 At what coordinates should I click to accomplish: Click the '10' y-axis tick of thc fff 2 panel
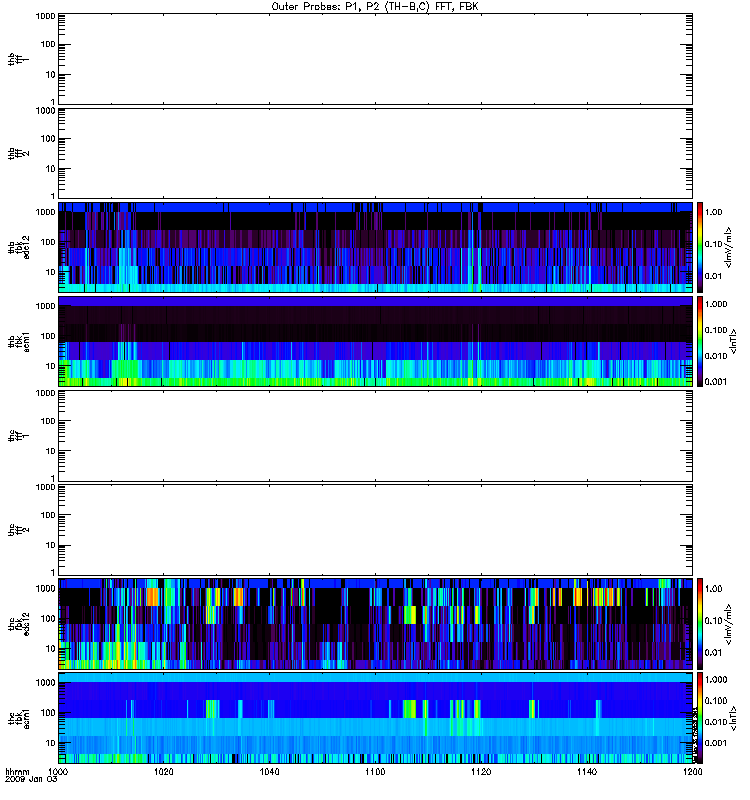click(51, 545)
